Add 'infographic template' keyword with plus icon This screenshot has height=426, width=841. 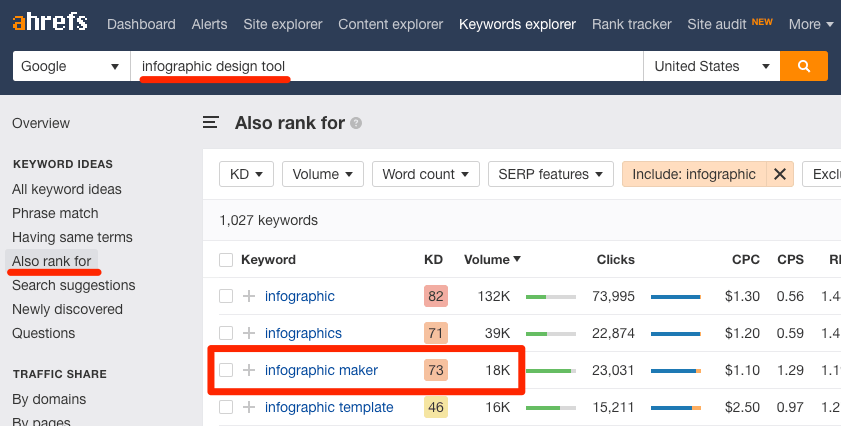pyautogui.click(x=249, y=407)
